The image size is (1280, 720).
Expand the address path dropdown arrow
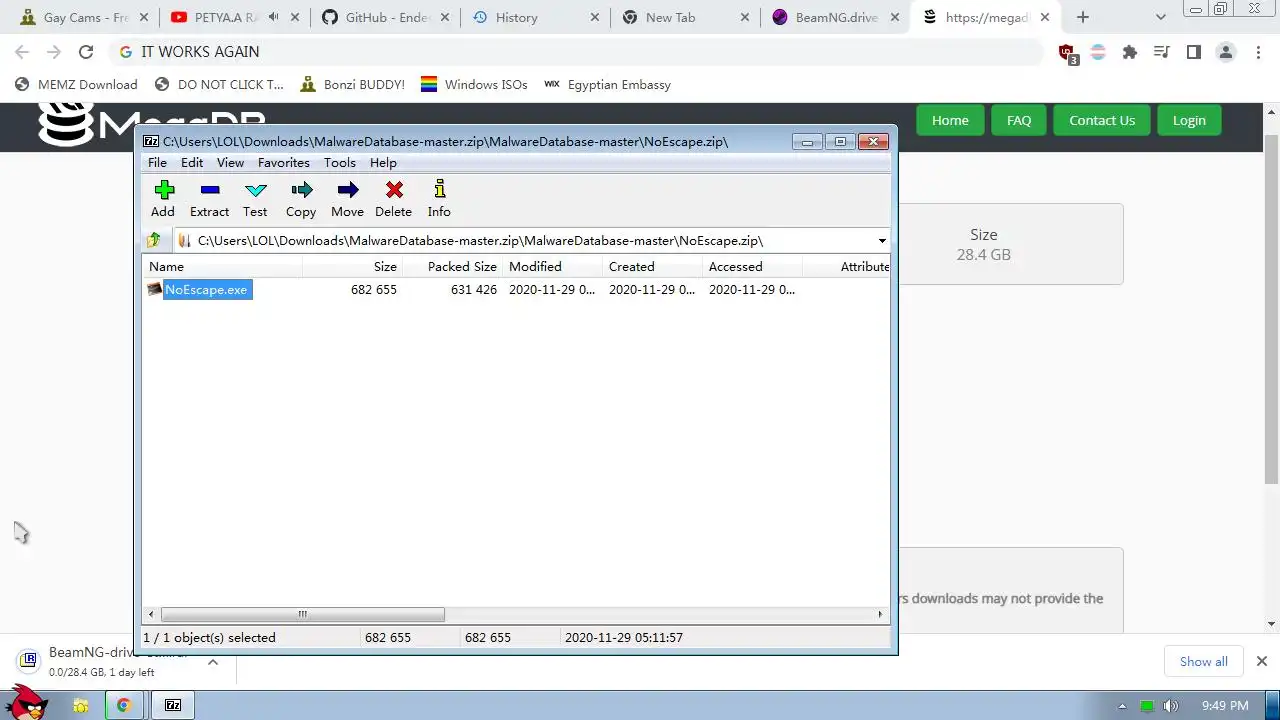(882, 240)
